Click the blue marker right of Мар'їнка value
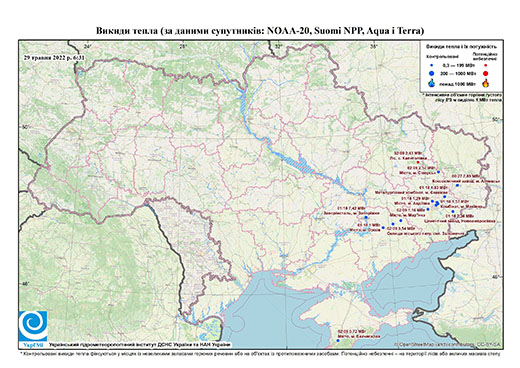 pyautogui.click(x=428, y=209)
